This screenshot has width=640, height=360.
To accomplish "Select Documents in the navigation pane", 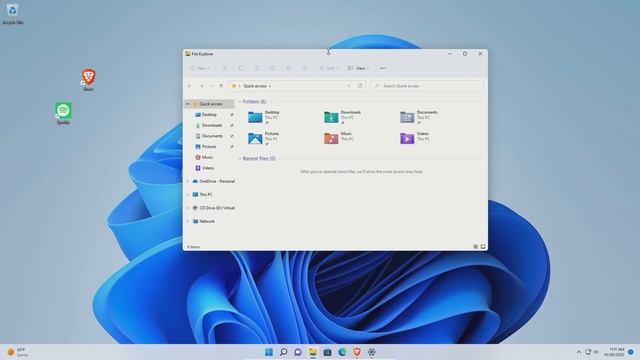I will 212,136.
